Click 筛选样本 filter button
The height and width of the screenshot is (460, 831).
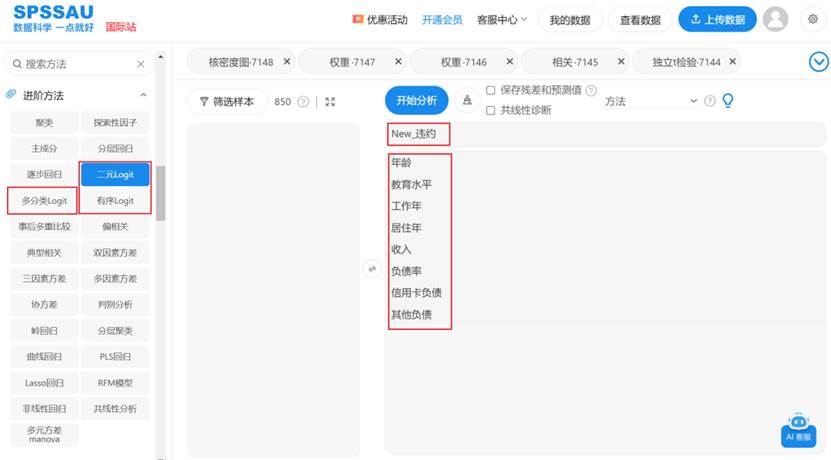227,101
